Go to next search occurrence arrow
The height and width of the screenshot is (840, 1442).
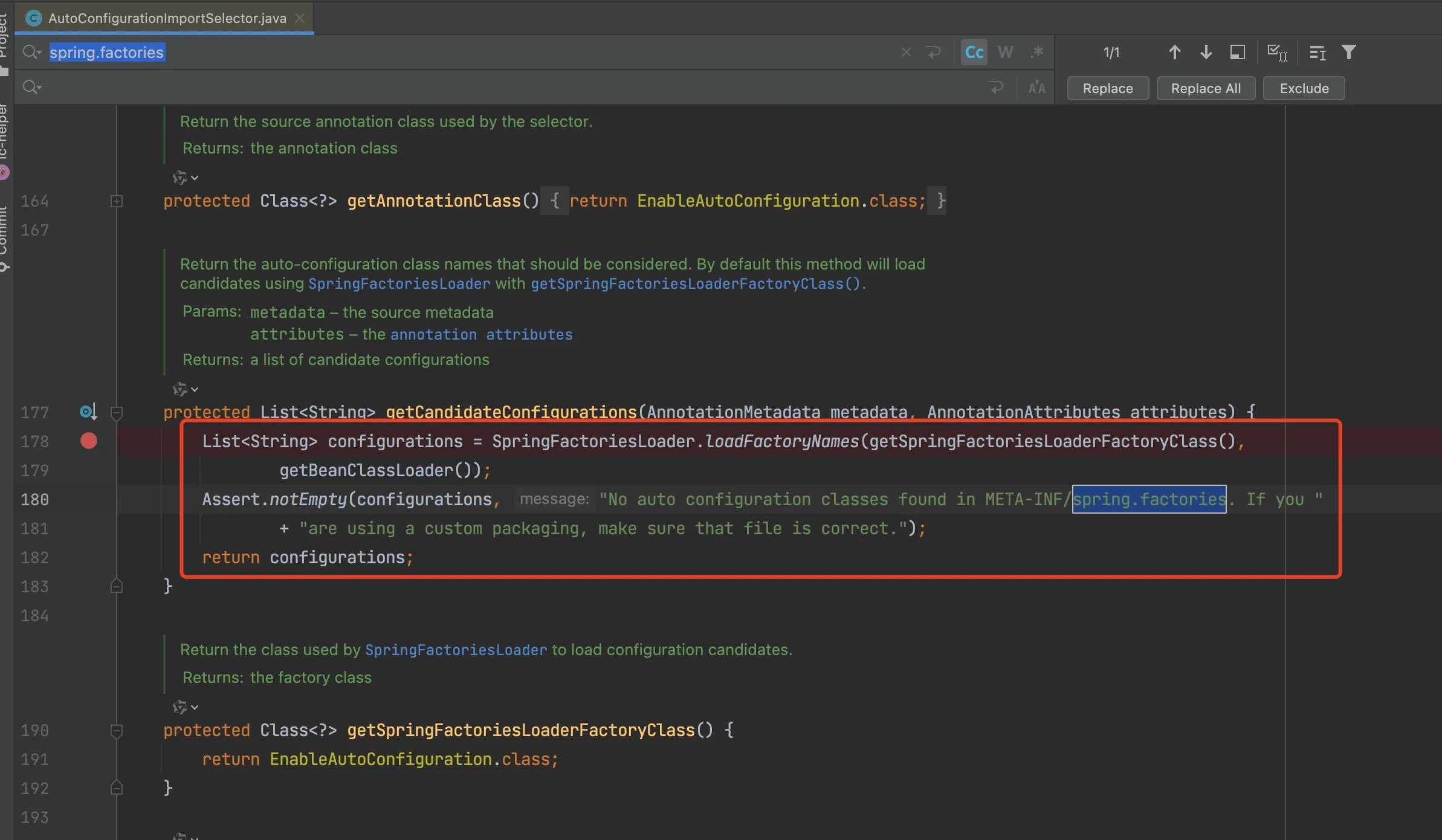1206,53
